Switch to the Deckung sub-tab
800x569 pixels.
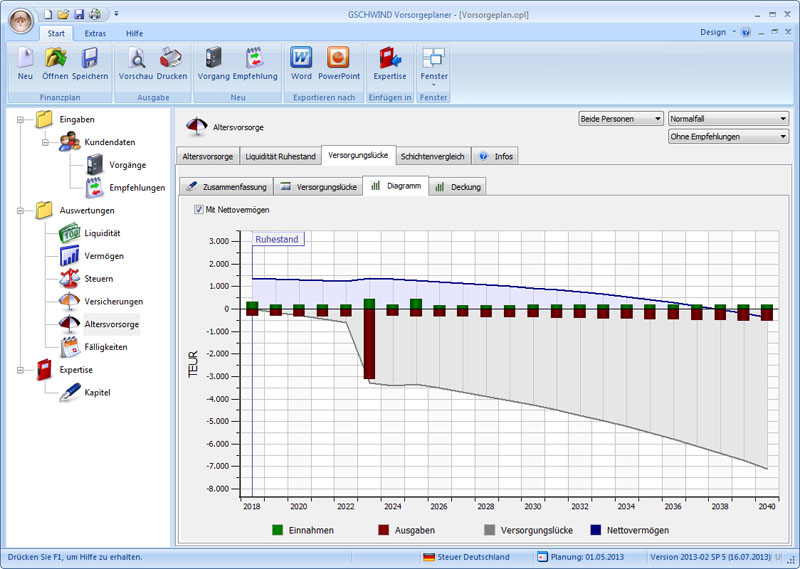point(459,186)
